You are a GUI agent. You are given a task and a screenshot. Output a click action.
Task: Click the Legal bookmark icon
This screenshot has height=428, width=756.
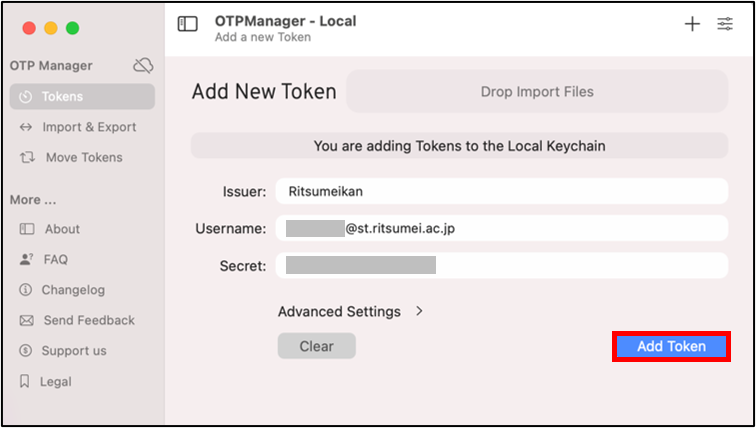pos(24,381)
